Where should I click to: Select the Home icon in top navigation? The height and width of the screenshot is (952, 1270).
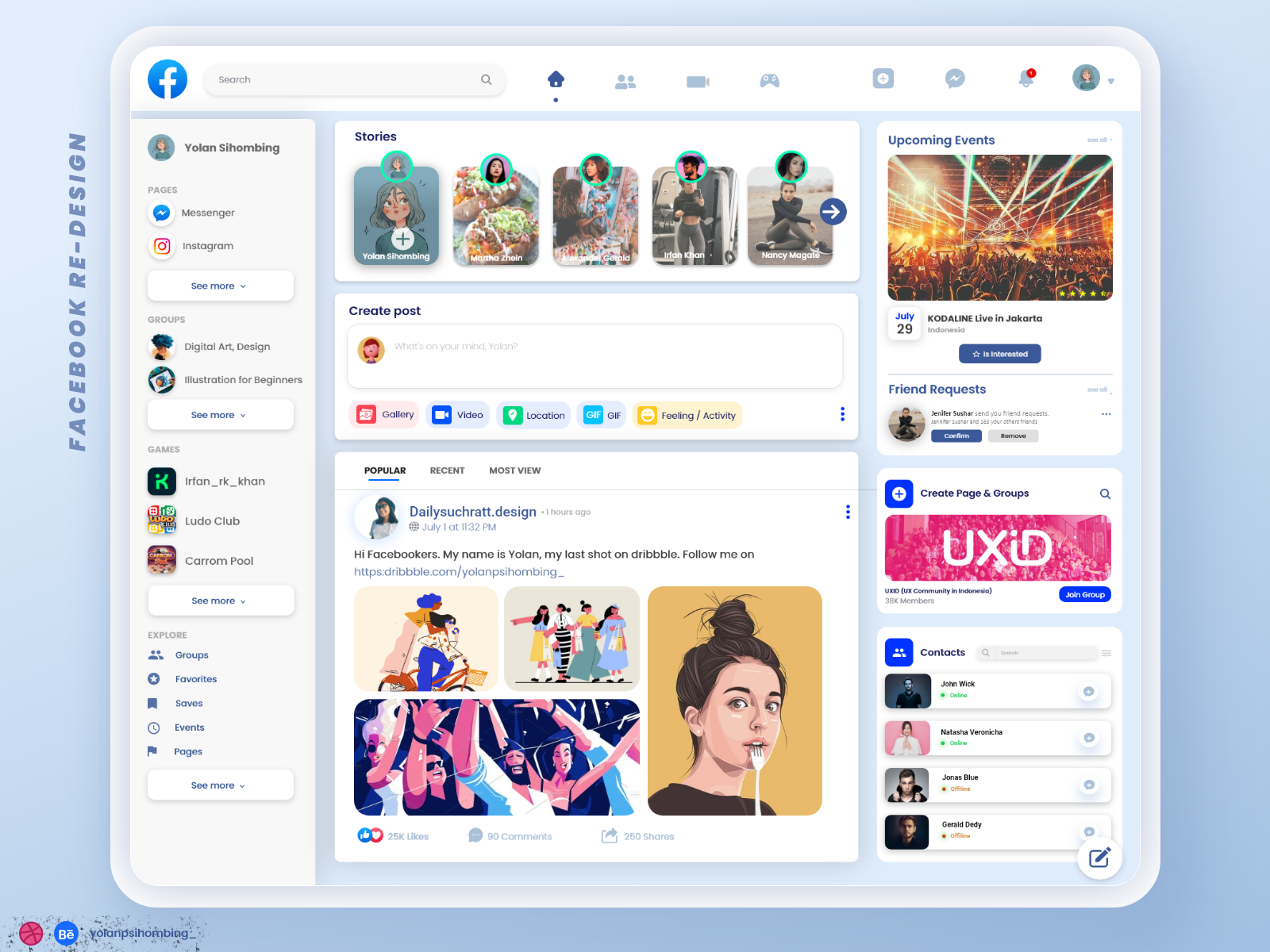click(556, 79)
